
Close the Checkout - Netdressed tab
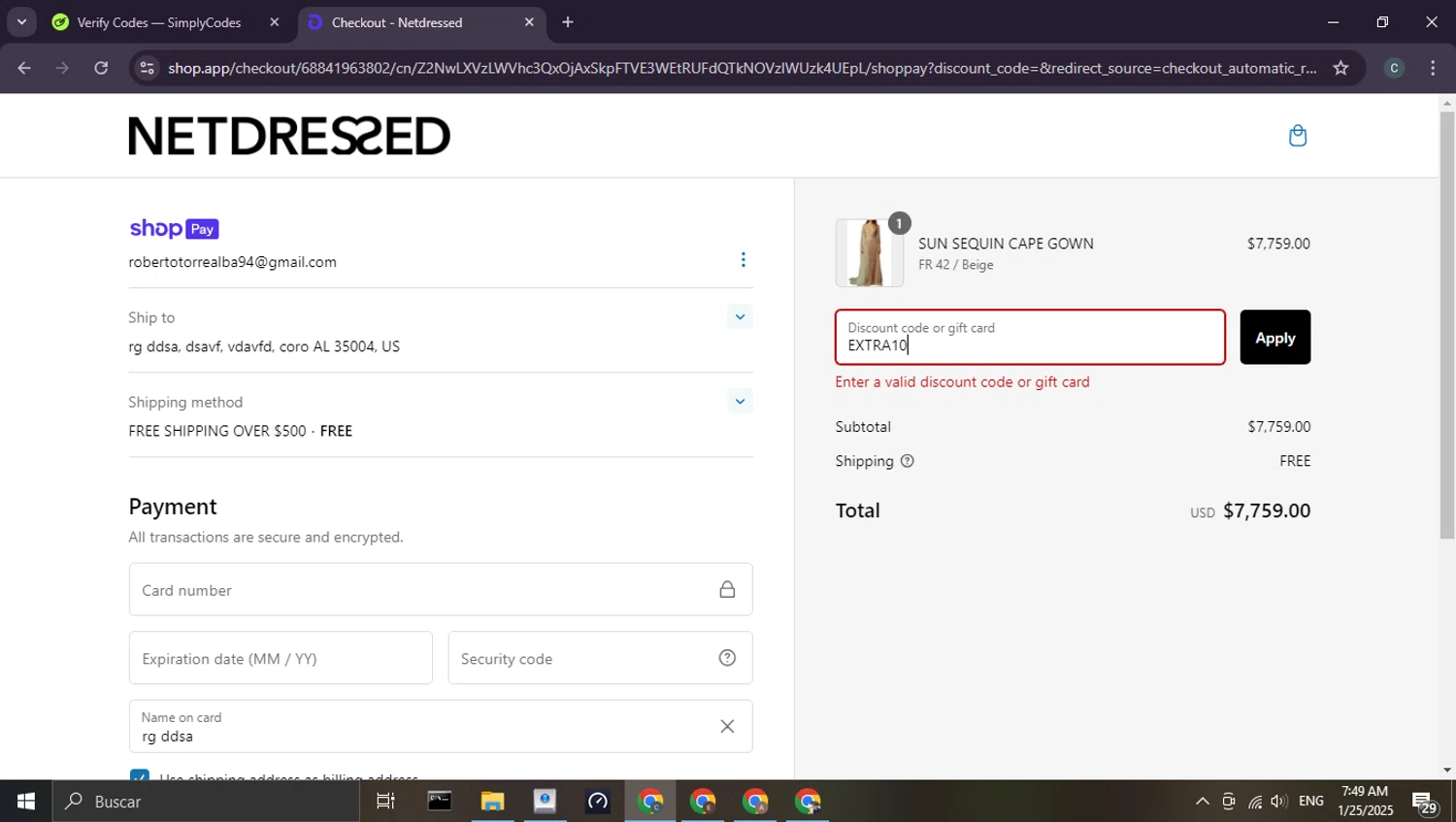529,22
